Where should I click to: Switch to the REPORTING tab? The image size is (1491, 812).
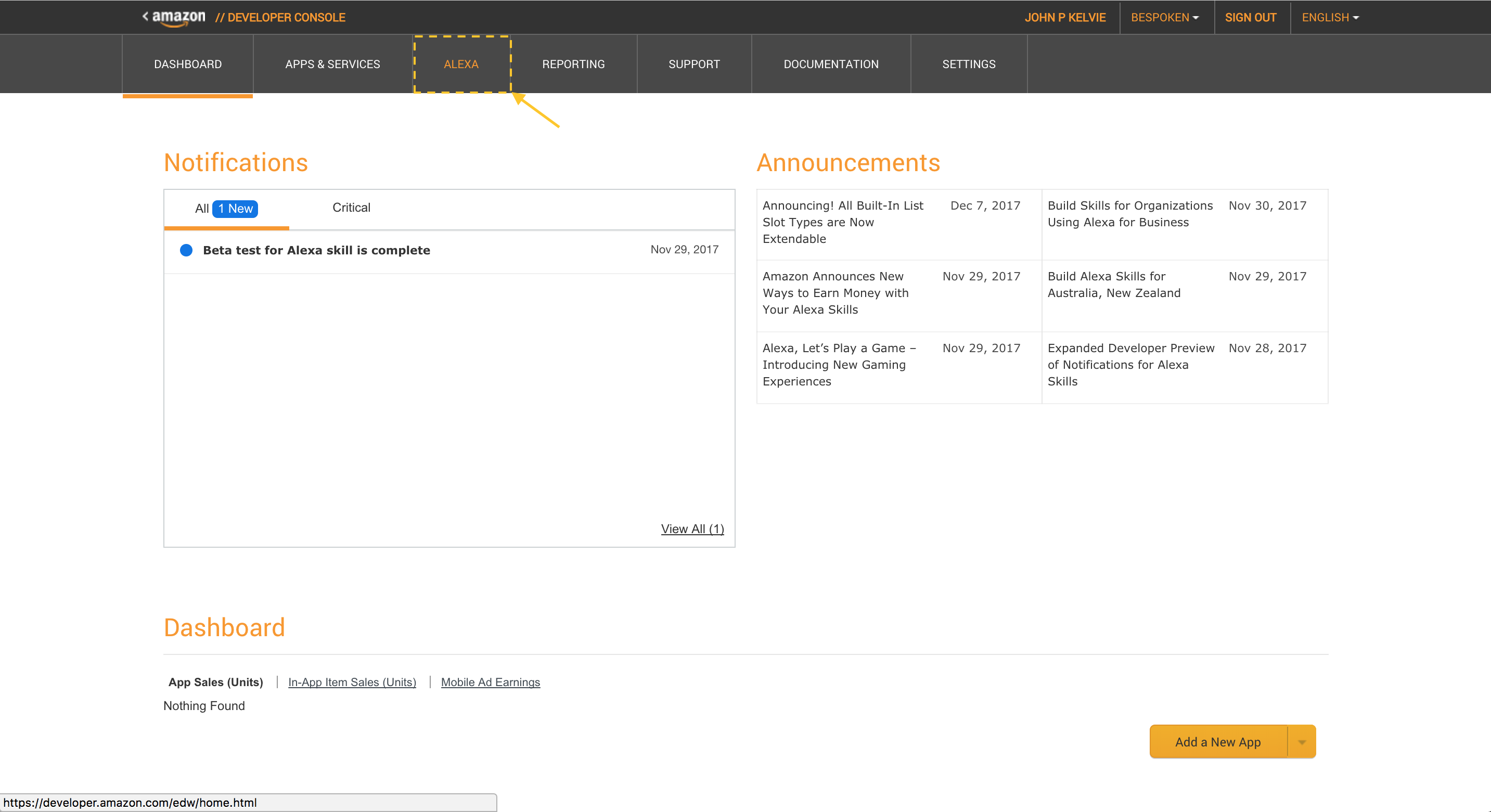pyautogui.click(x=573, y=65)
